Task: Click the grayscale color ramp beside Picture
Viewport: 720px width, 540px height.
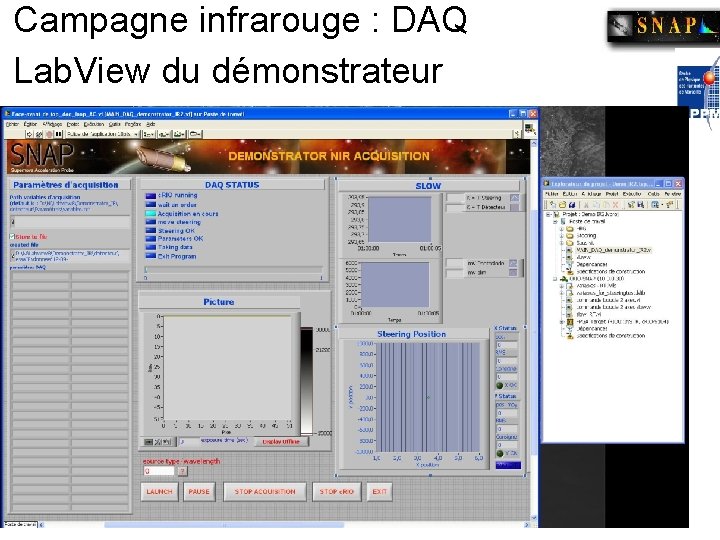Action: click(306, 380)
